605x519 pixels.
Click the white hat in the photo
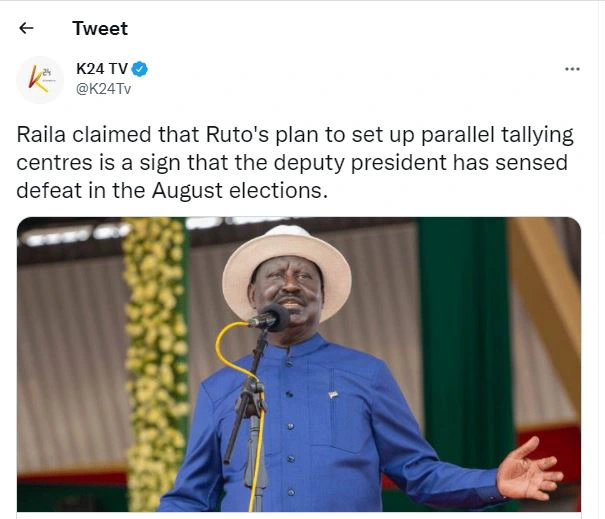pos(287,262)
